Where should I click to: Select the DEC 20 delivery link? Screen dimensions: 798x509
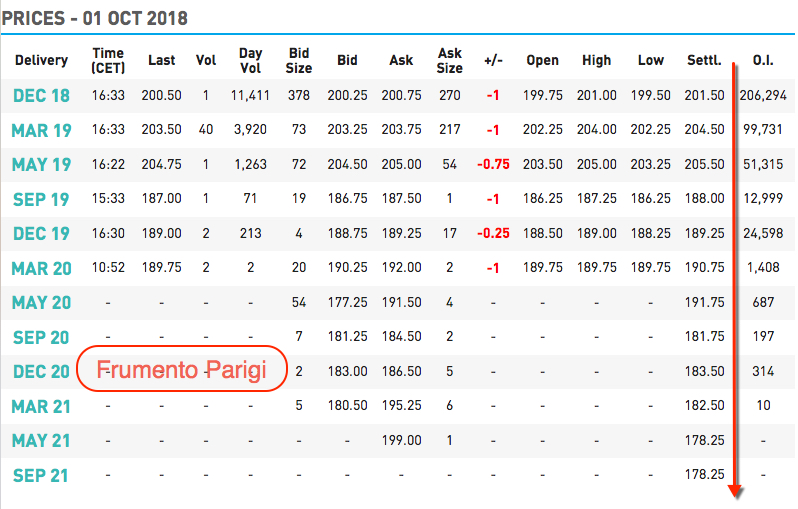tap(41, 372)
